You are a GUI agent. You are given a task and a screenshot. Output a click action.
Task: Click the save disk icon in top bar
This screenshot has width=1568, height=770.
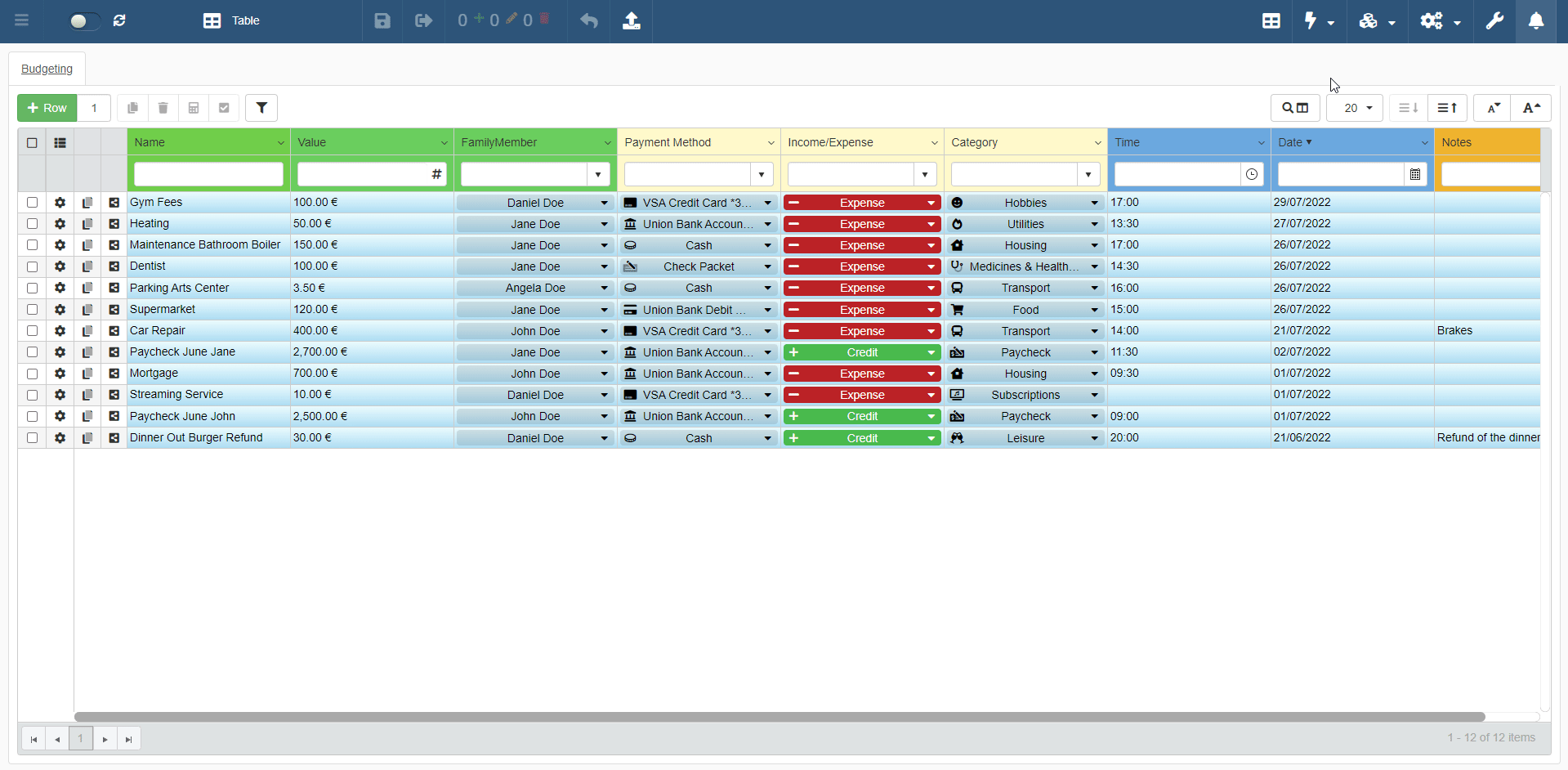(382, 21)
